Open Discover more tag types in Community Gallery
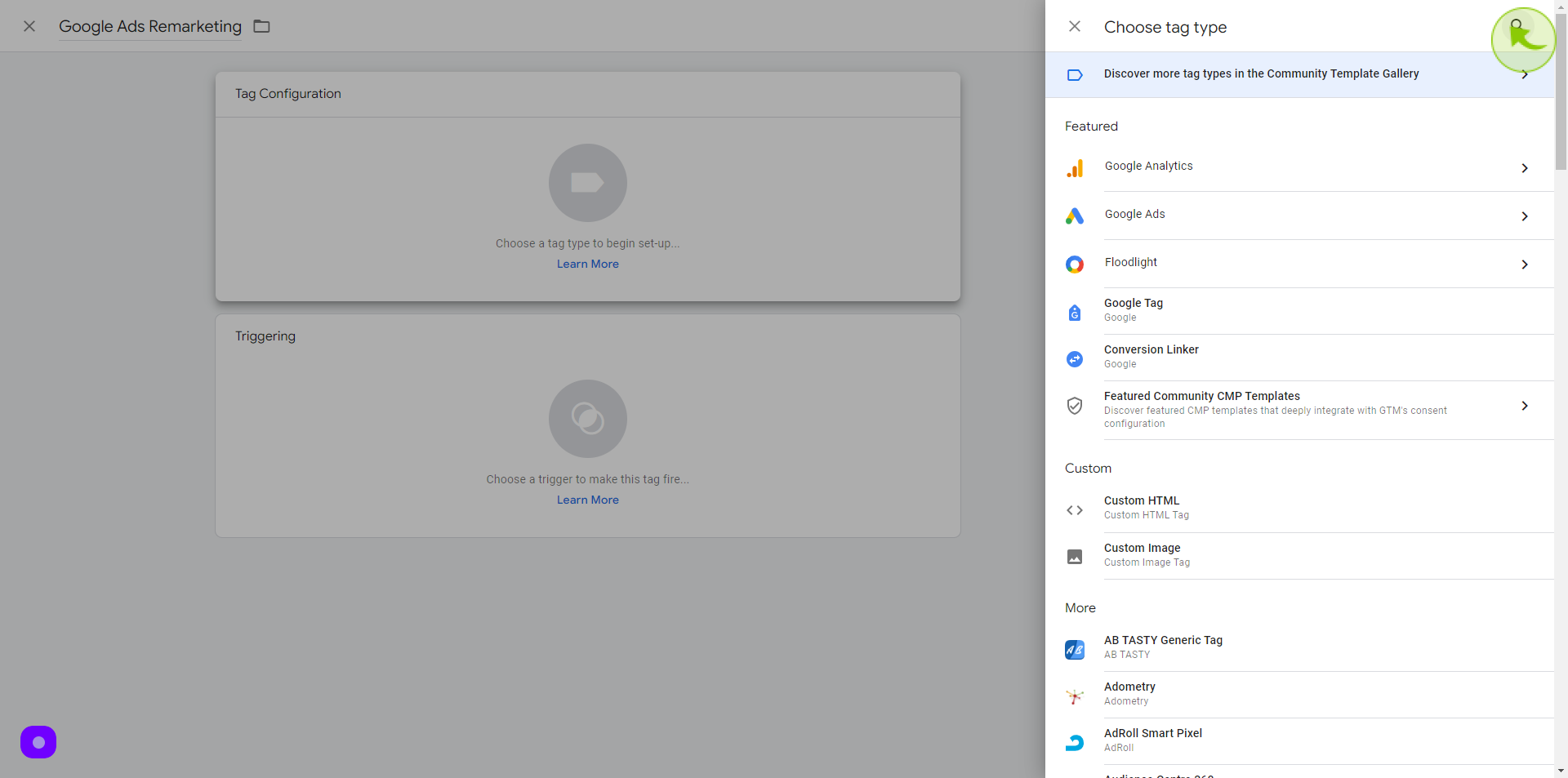This screenshot has width=1568, height=778. pos(1299,74)
